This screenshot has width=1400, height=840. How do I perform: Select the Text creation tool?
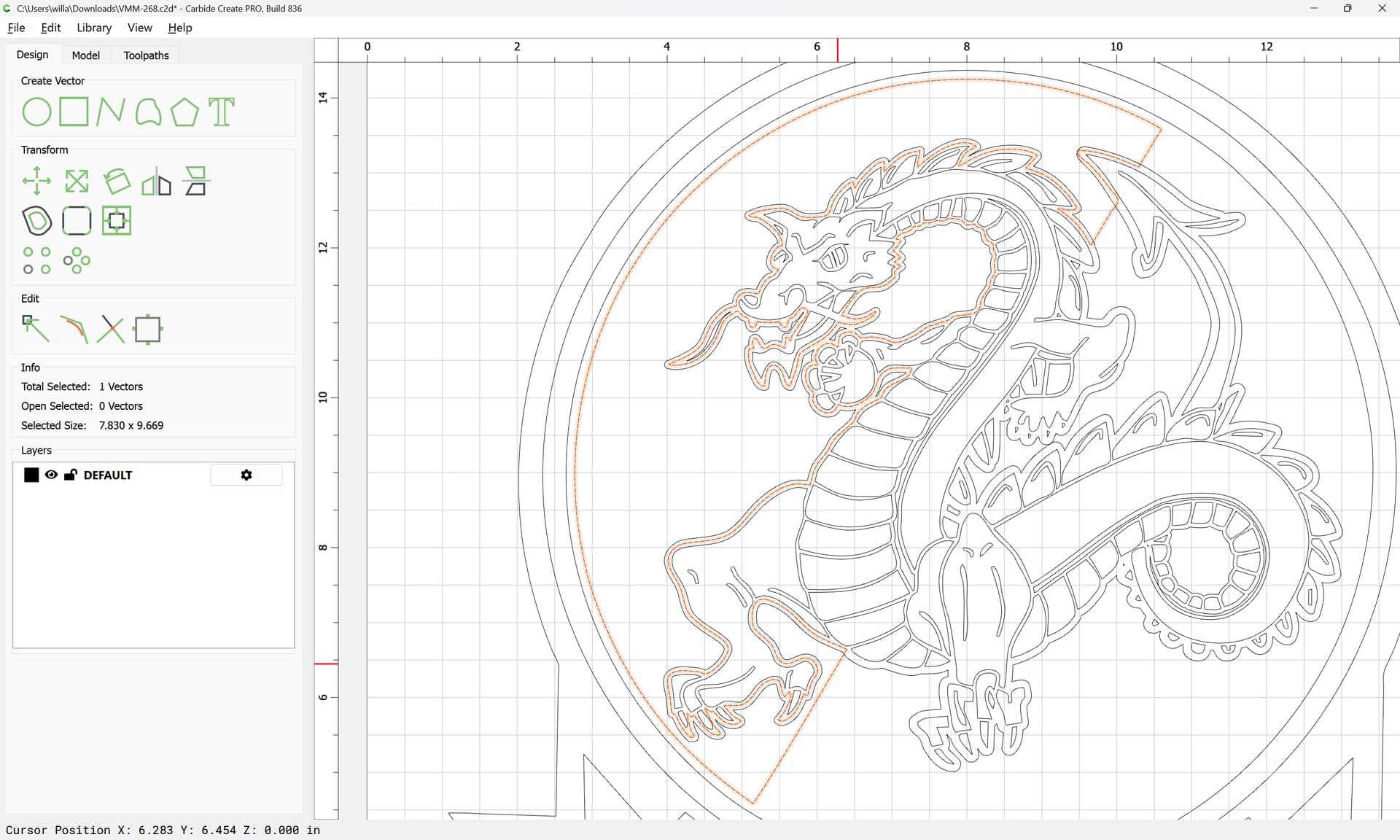(222, 112)
